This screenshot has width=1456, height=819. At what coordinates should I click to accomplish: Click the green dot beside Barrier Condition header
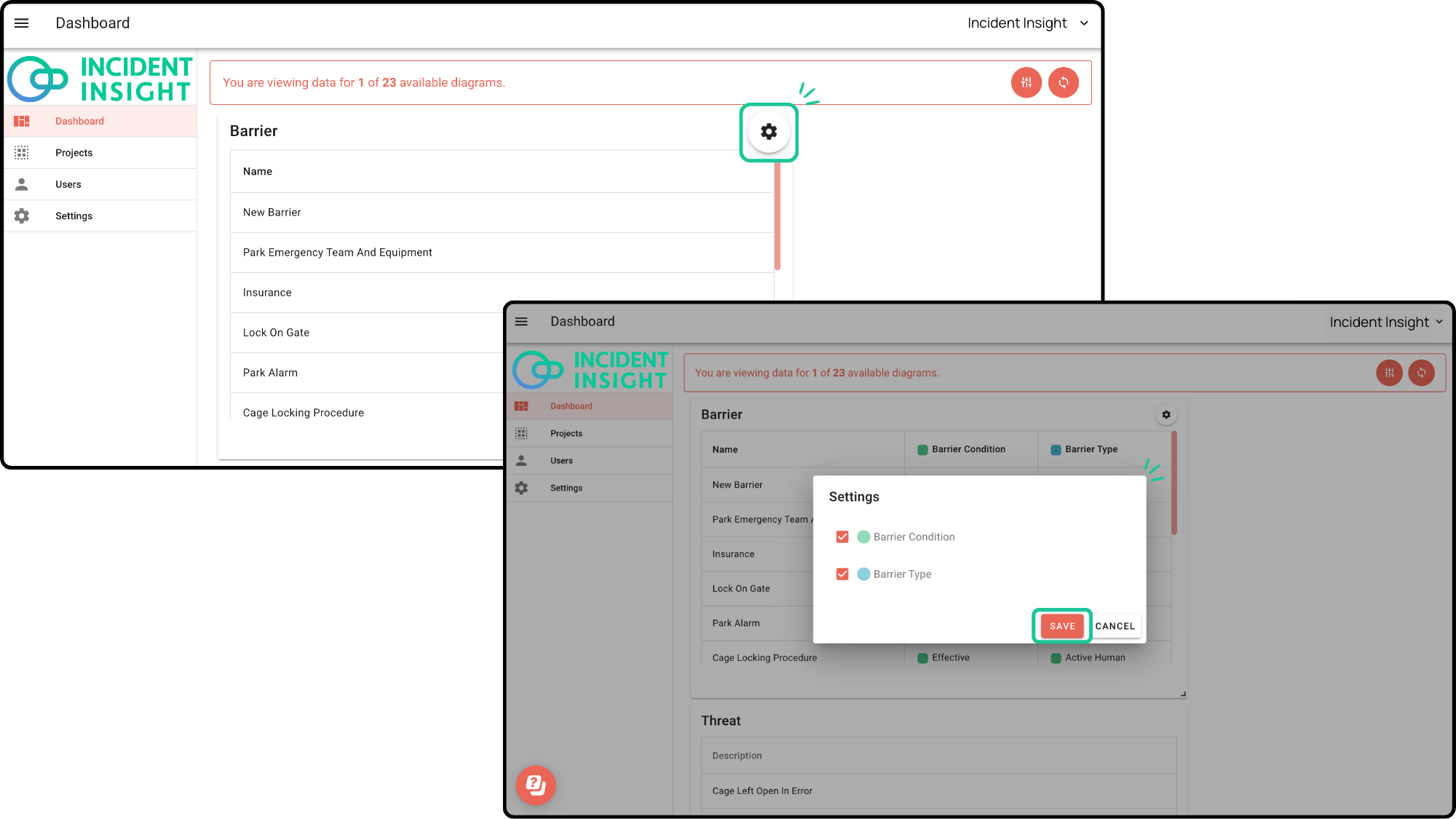pyautogui.click(x=922, y=449)
